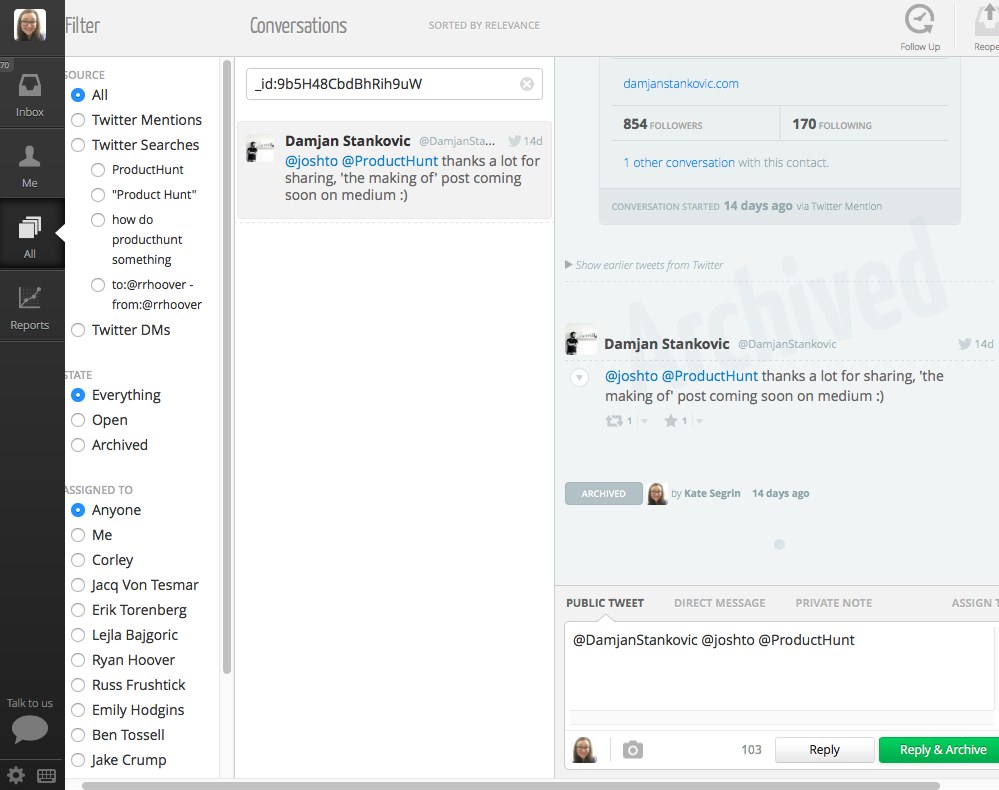Open retweet options dropdown arrow
The image size is (999, 790).
pyautogui.click(x=643, y=421)
